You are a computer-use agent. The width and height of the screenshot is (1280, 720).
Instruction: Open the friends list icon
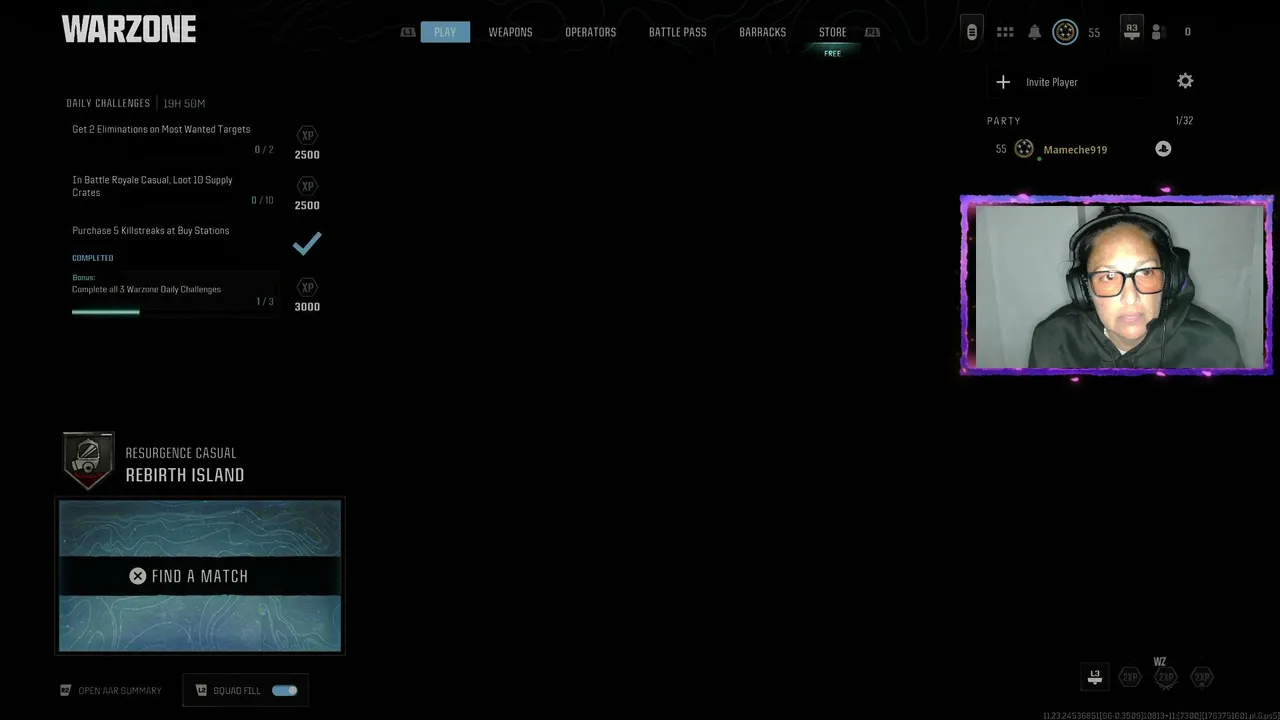coord(1158,32)
